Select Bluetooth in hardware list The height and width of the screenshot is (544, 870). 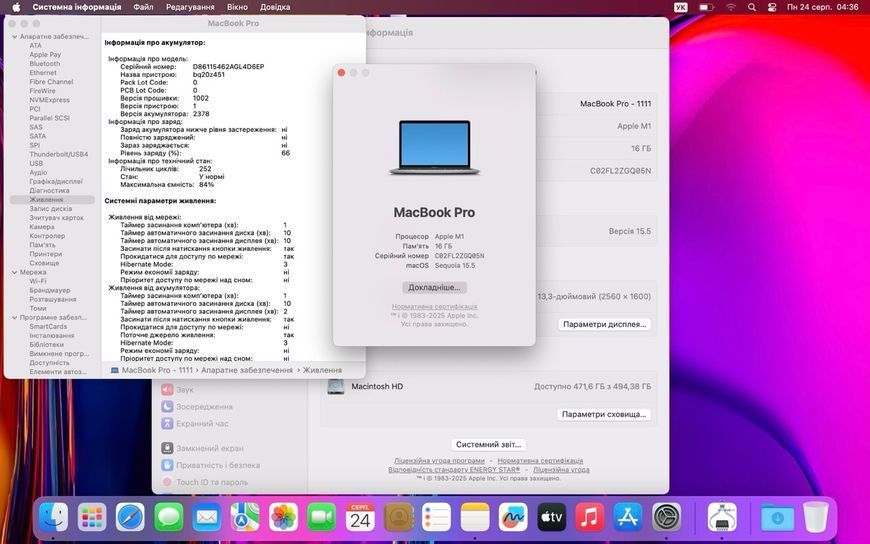coord(45,64)
